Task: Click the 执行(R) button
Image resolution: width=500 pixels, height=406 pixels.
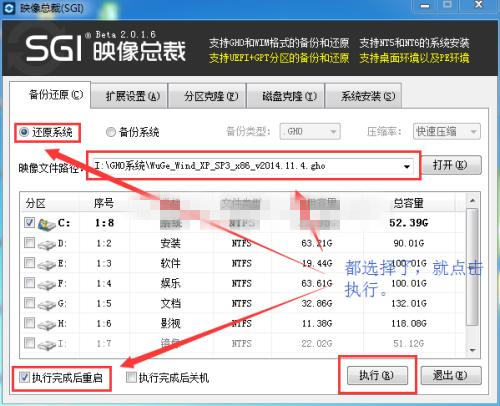Action: [x=377, y=375]
